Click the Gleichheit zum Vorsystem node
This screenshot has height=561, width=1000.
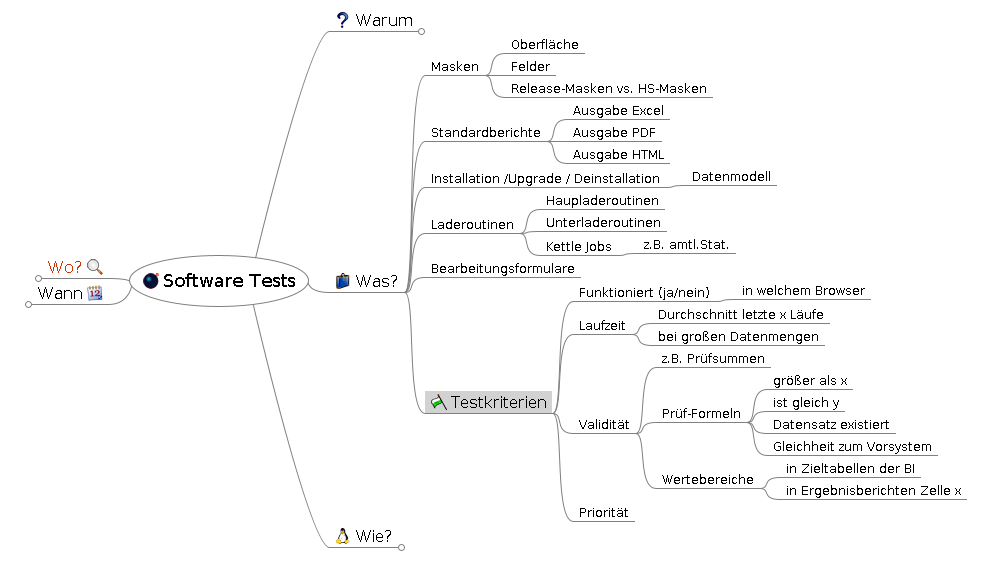(x=852, y=447)
